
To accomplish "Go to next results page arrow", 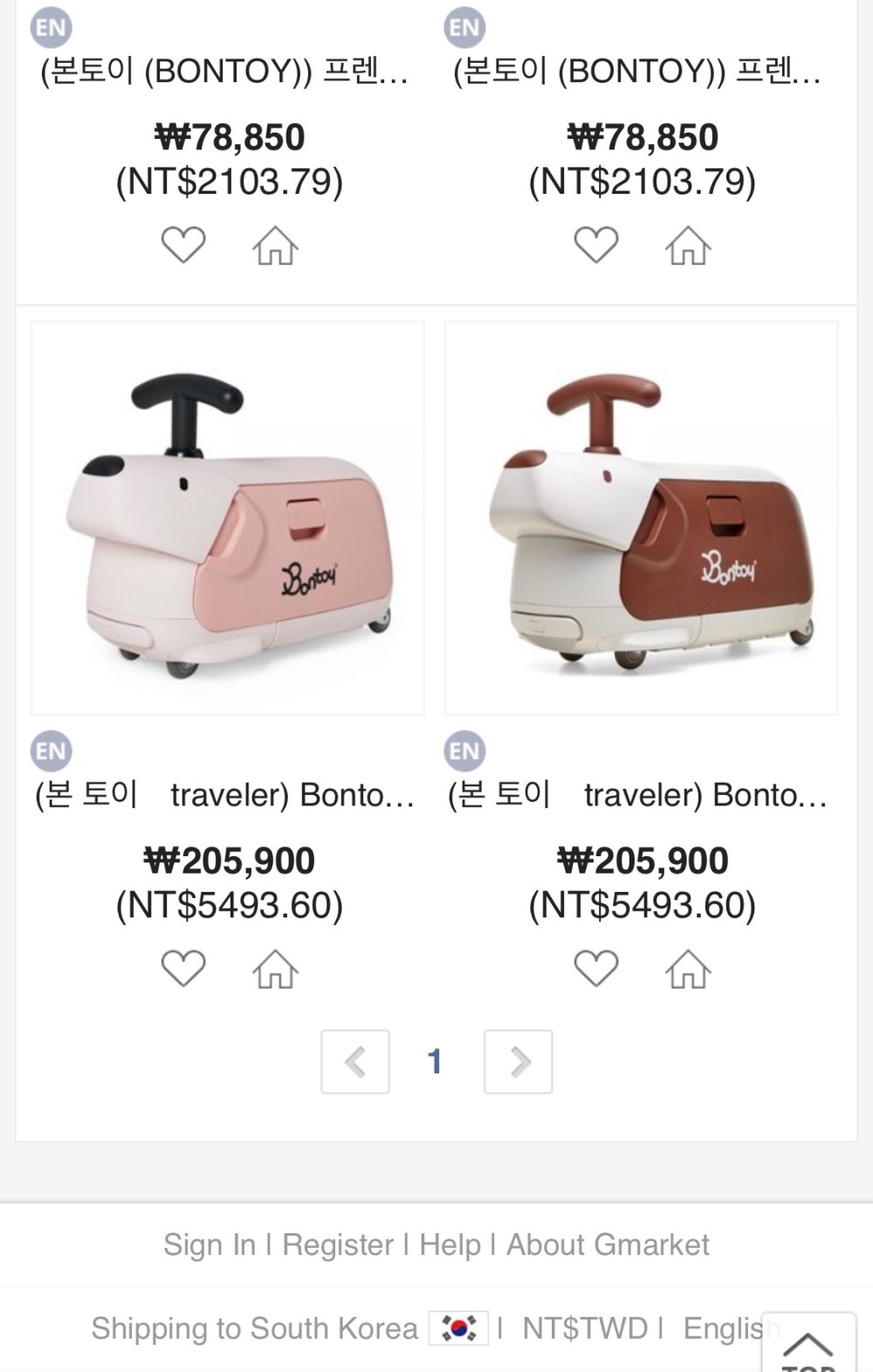I will (519, 1061).
